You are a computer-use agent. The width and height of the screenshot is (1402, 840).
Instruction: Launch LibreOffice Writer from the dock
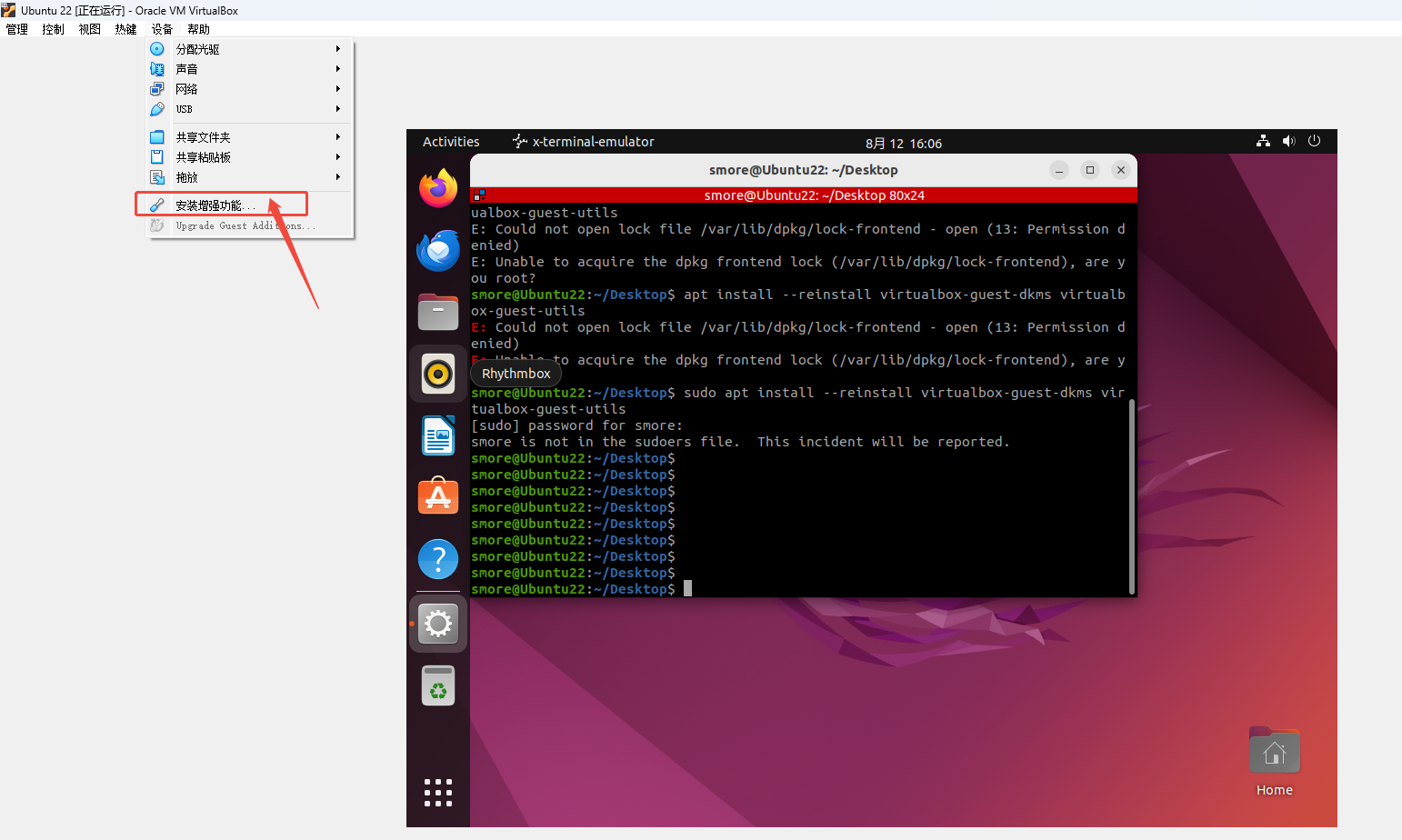(x=438, y=435)
